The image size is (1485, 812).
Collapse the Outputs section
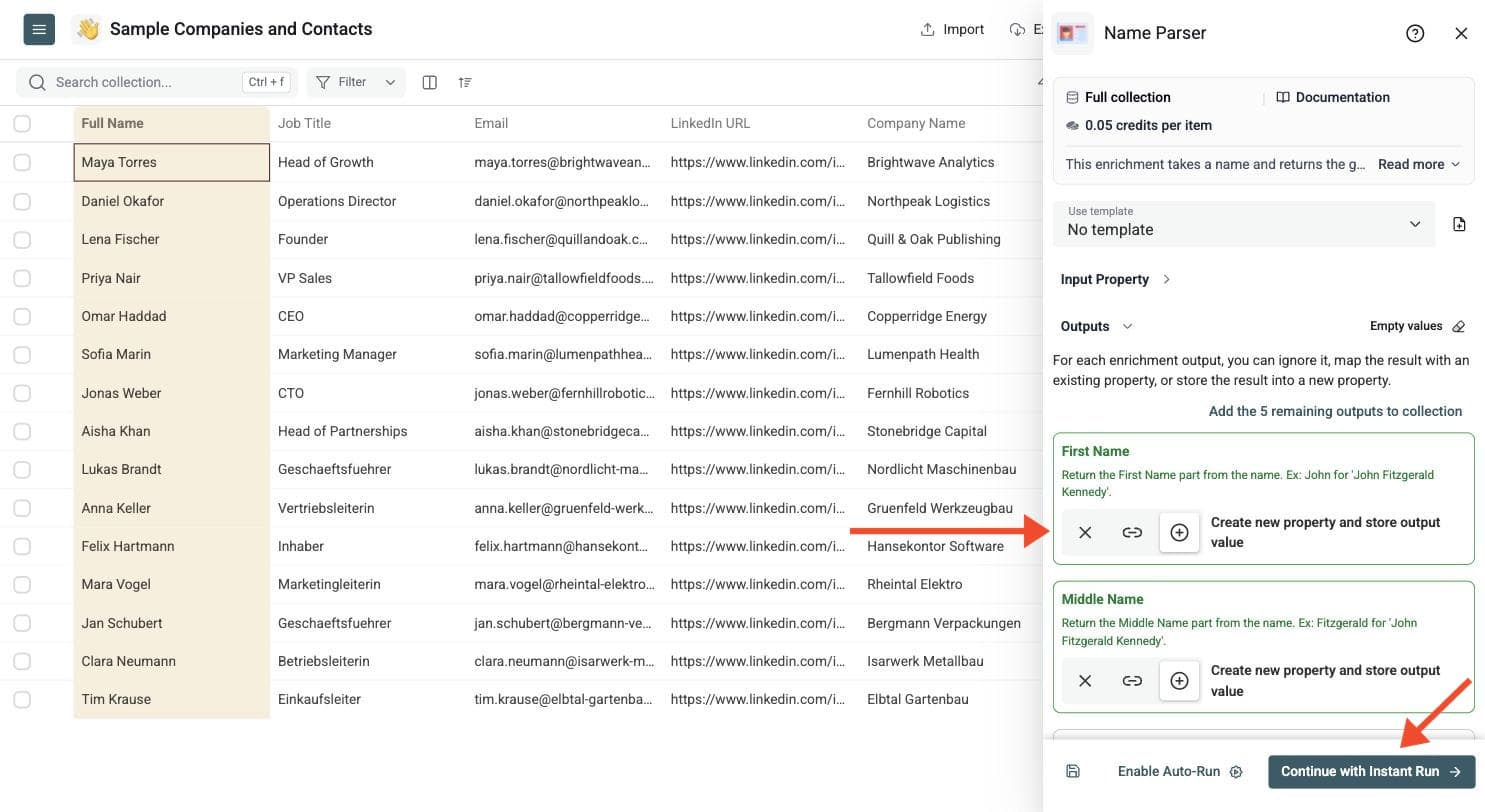tap(1096, 326)
